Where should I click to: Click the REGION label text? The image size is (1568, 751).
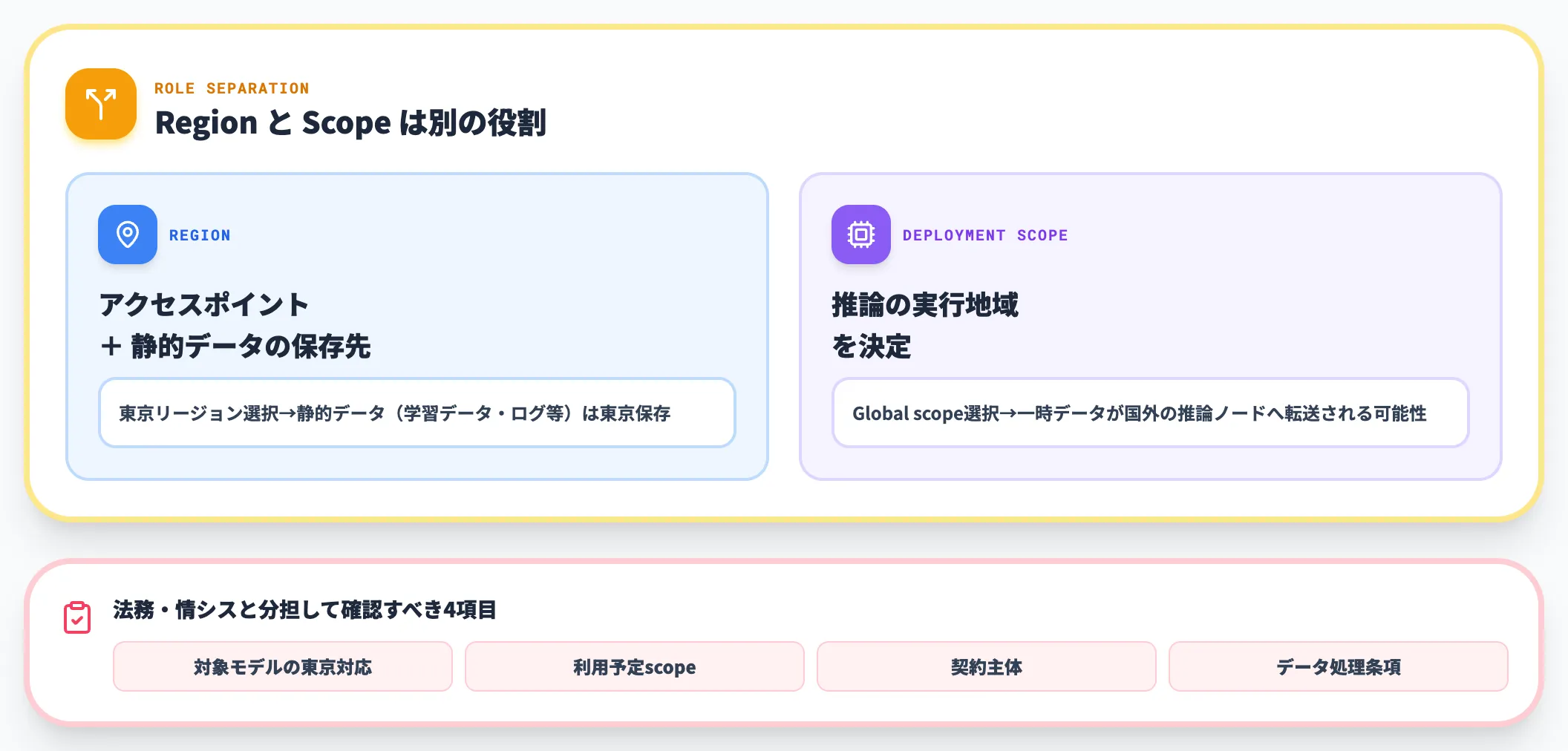[x=200, y=235]
